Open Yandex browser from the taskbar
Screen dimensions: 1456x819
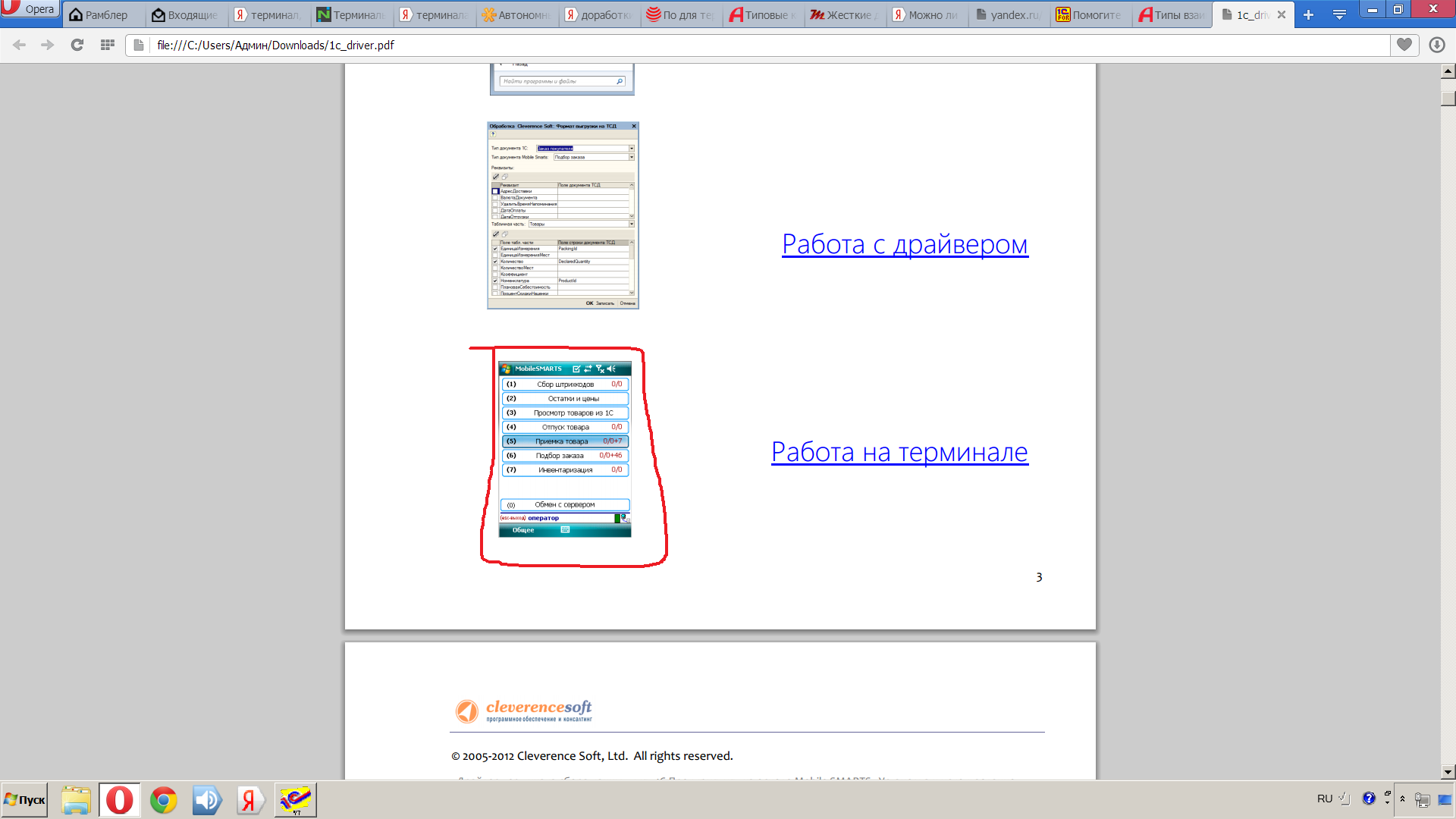[x=249, y=800]
